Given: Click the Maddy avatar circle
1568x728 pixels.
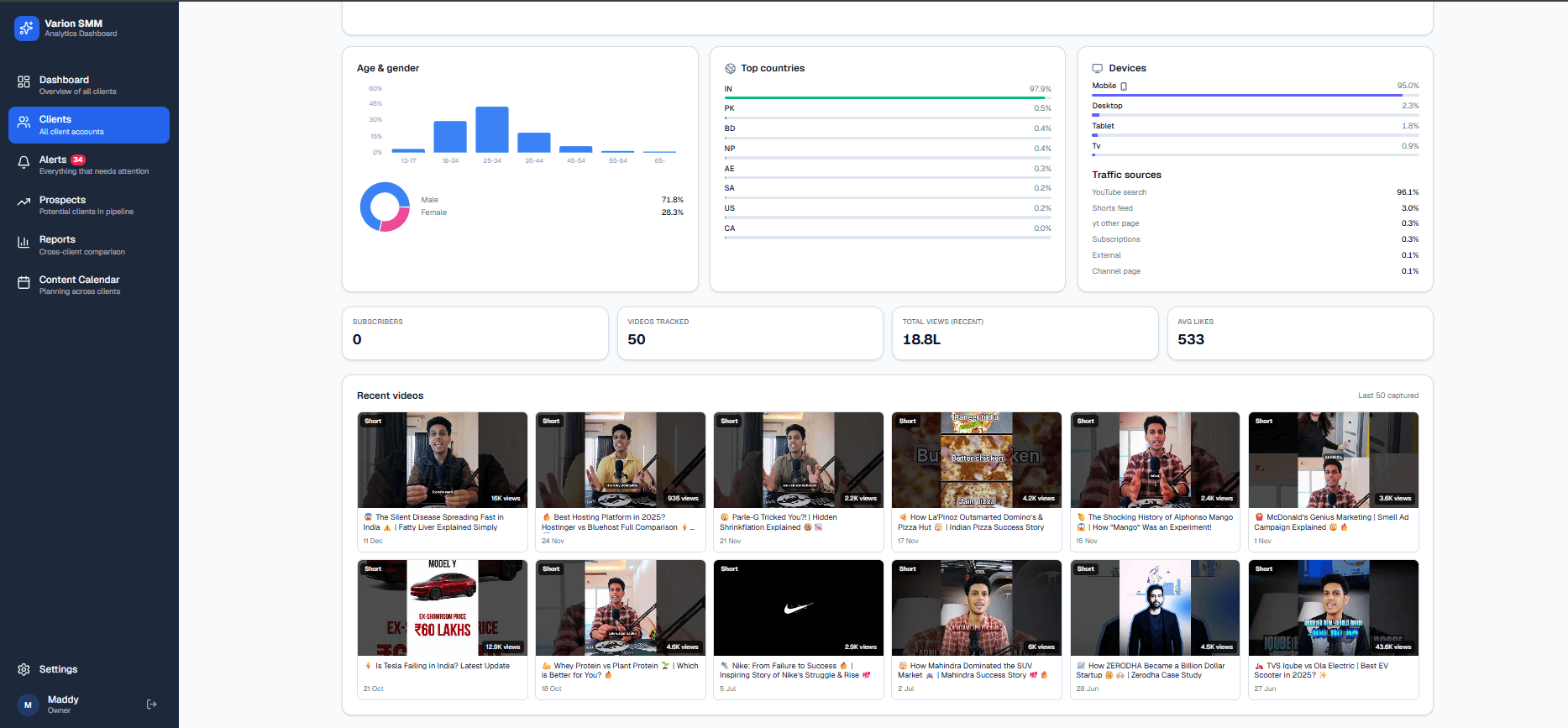Looking at the screenshot, I should (x=28, y=704).
